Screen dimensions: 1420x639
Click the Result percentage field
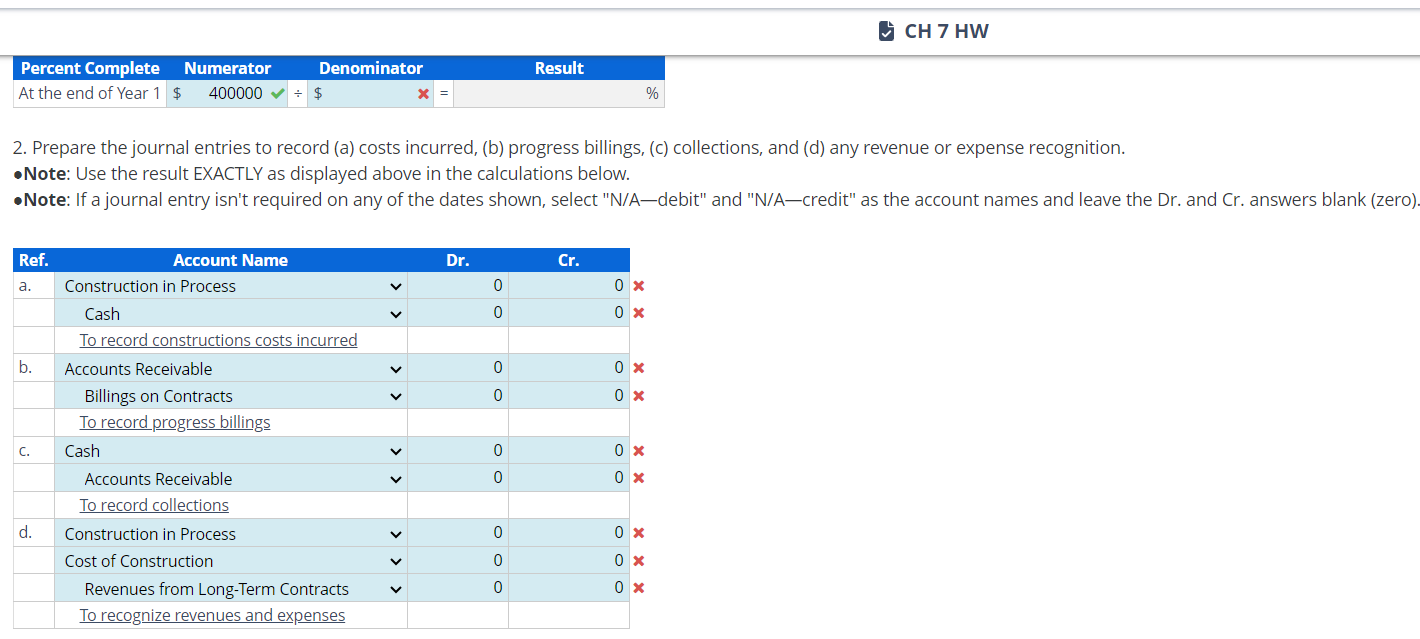tap(560, 92)
